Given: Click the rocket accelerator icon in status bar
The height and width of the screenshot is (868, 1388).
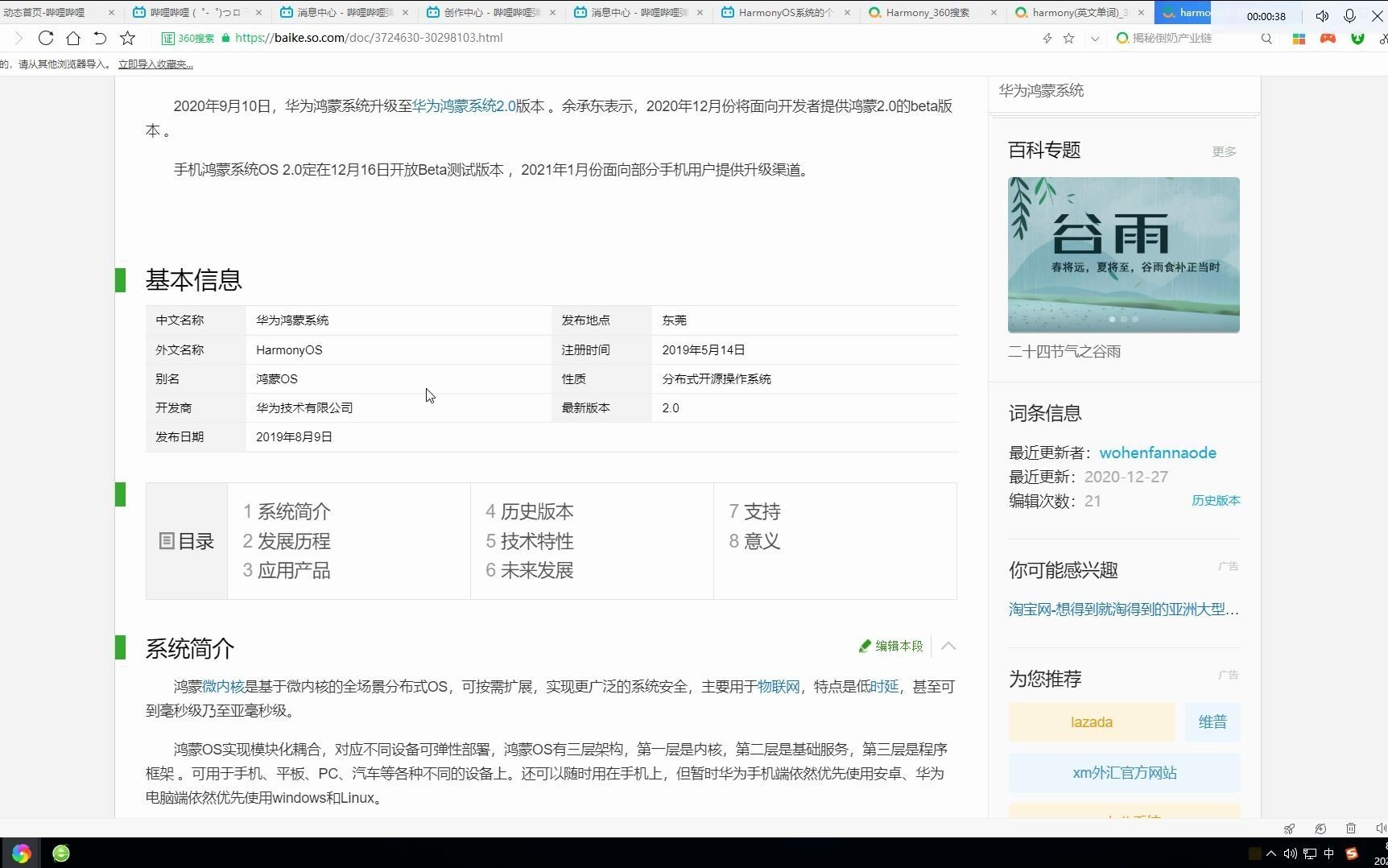Looking at the screenshot, I should pos(1289,829).
